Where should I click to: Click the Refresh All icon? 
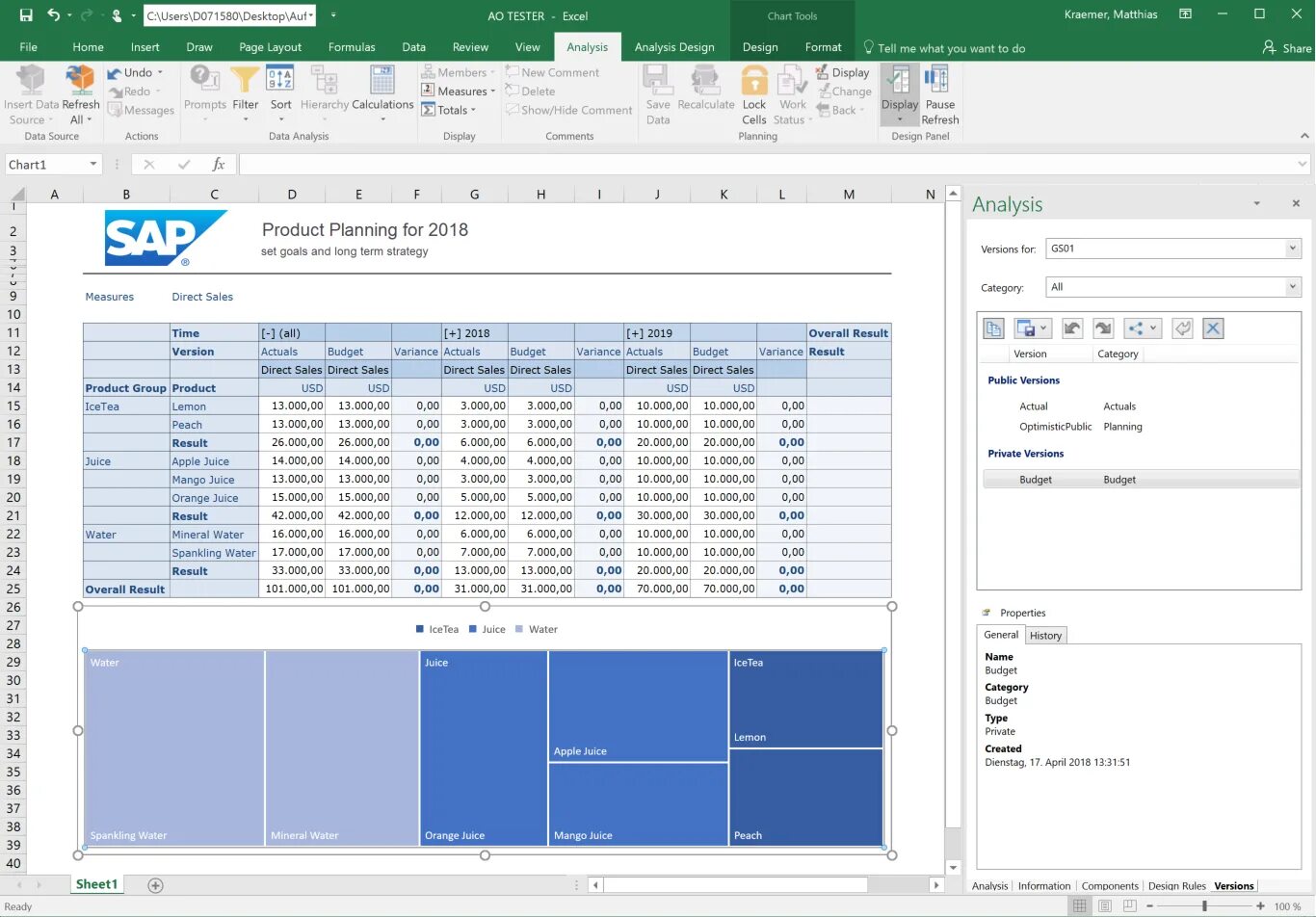click(80, 80)
